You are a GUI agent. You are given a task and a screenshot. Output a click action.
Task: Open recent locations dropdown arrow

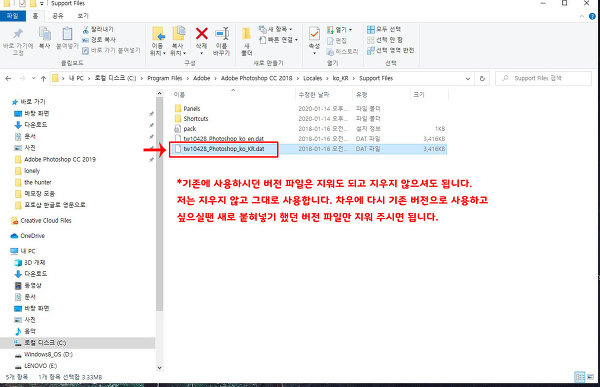click(x=33, y=78)
